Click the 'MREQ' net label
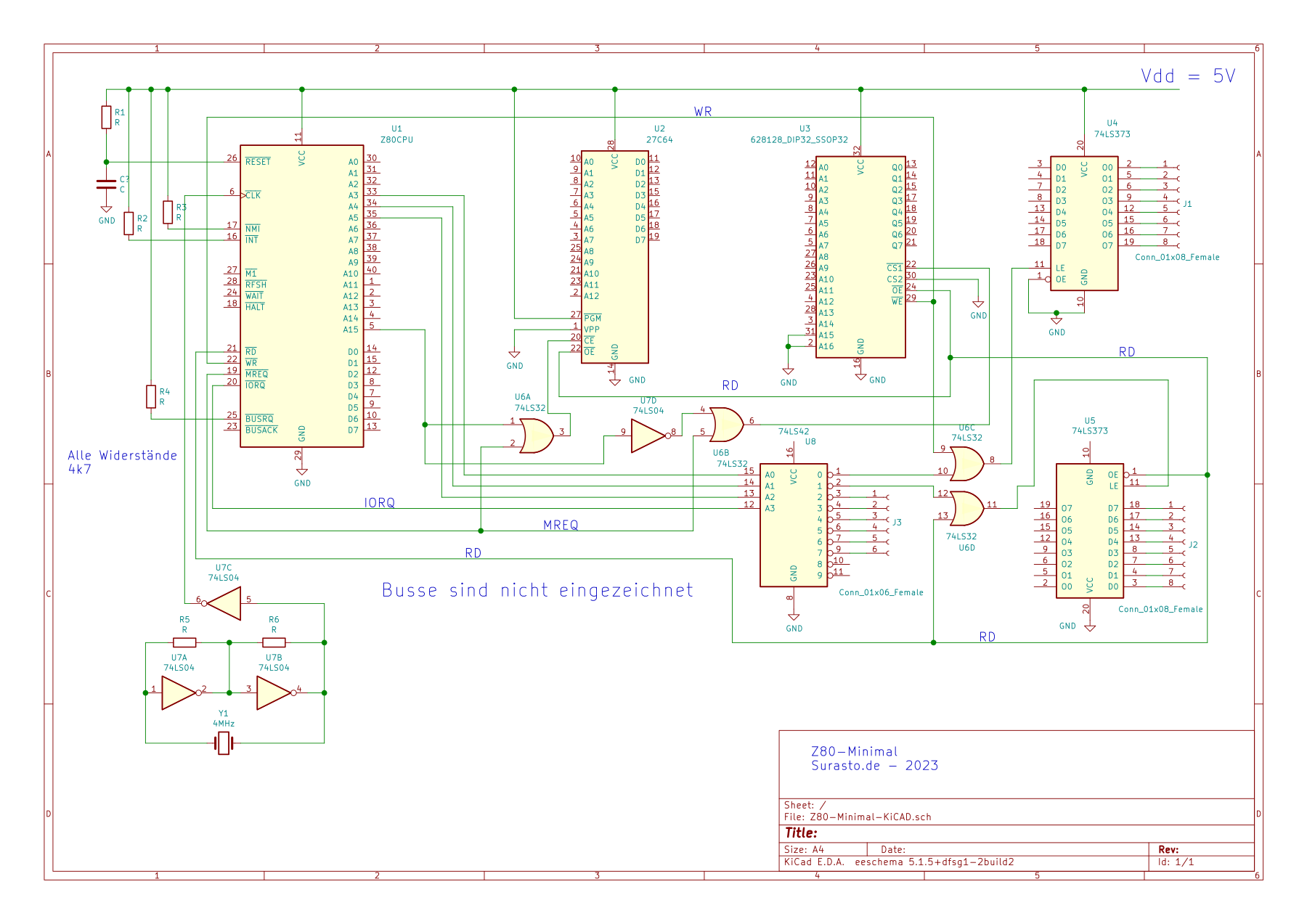 pyautogui.click(x=561, y=525)
